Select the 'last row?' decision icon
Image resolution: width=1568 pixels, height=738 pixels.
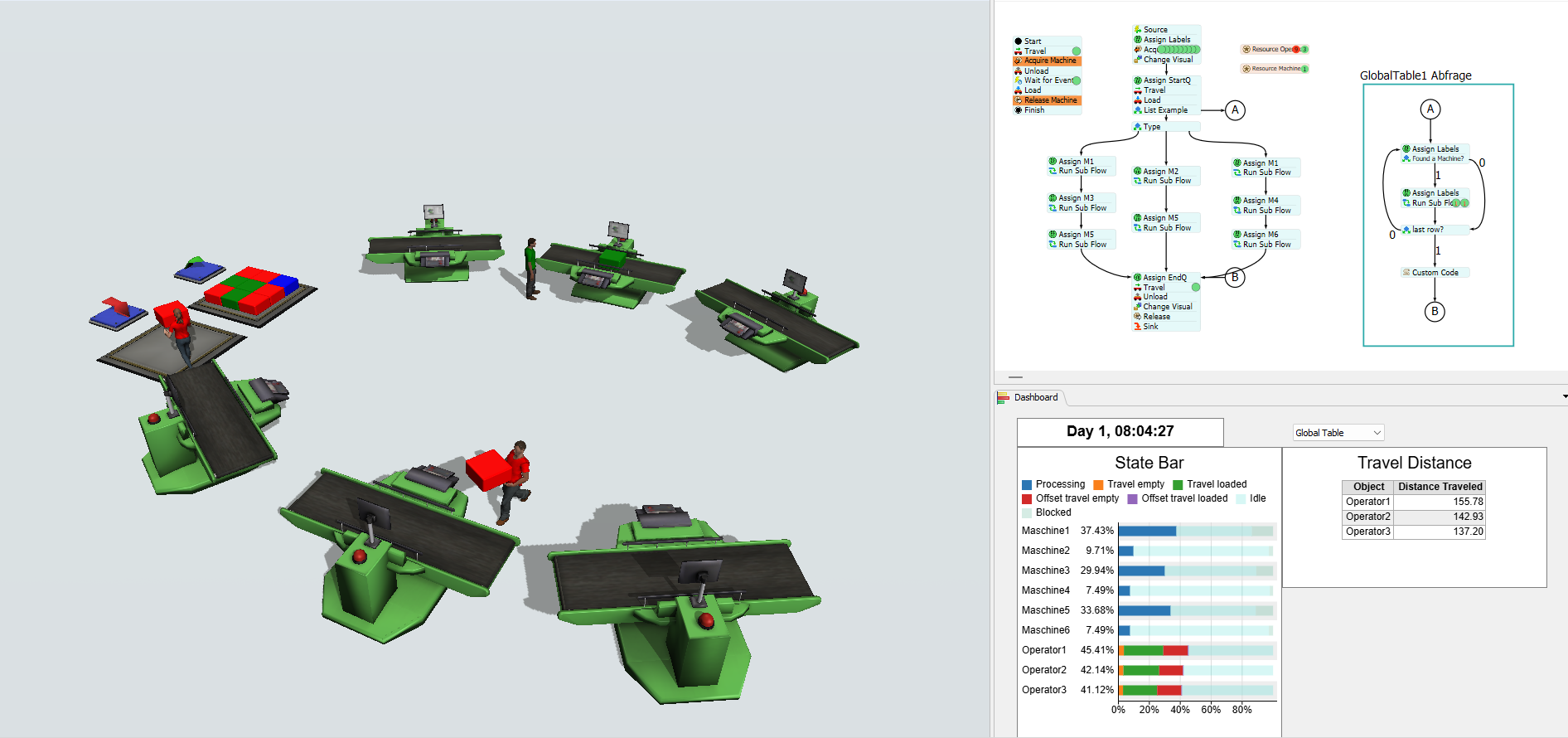click(1406, 230)
